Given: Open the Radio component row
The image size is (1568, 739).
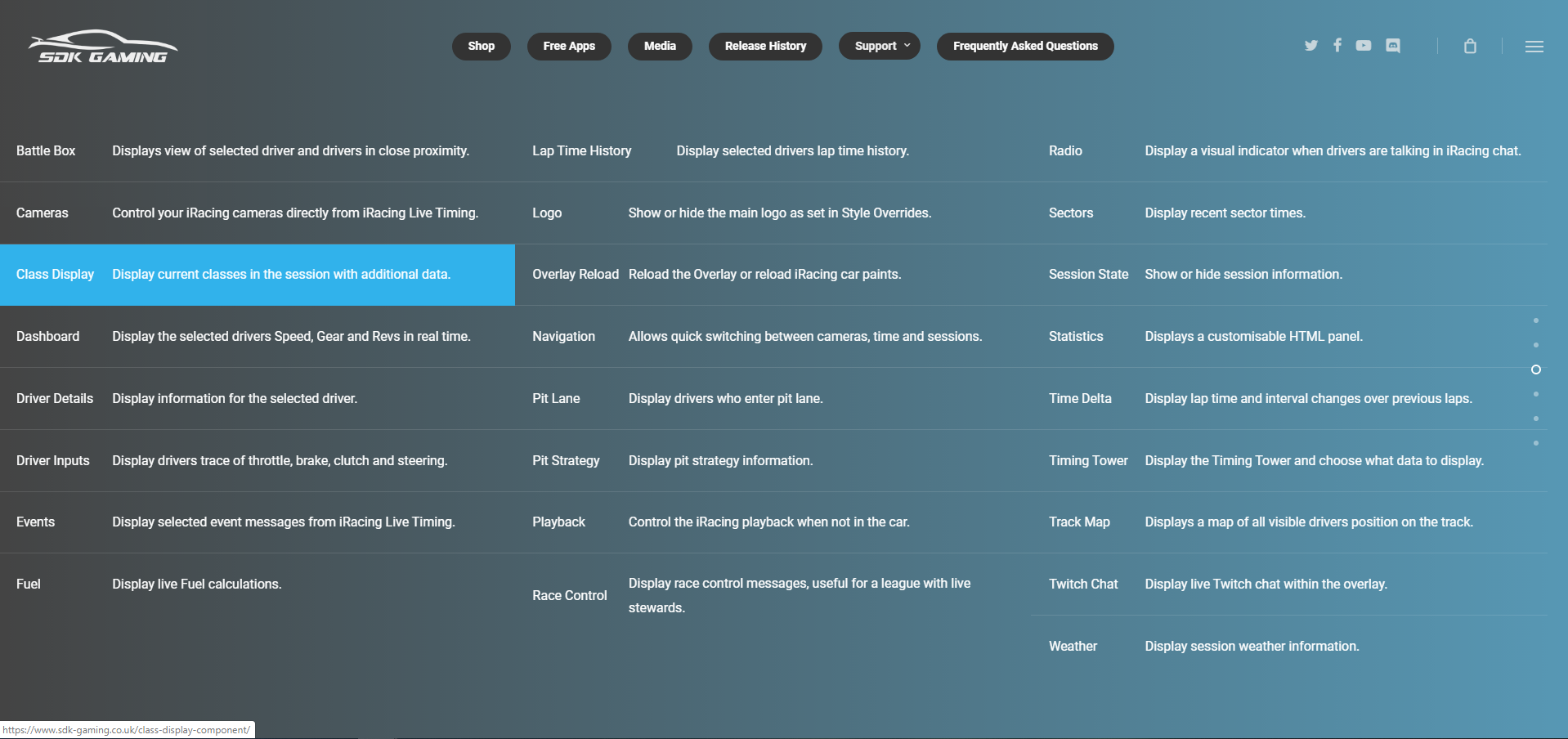Looking at the screenshot, I should (1289, 151).
